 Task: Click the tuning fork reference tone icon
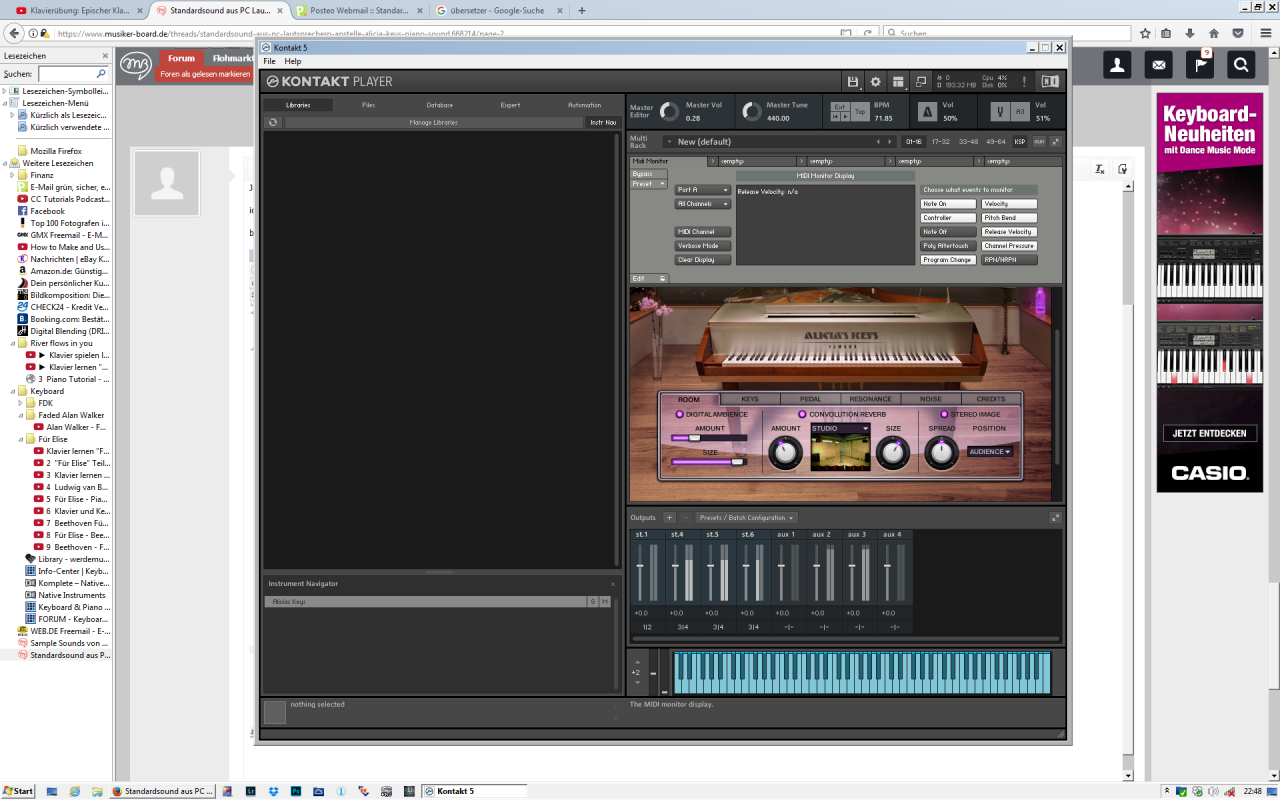[x=999, y=111]
